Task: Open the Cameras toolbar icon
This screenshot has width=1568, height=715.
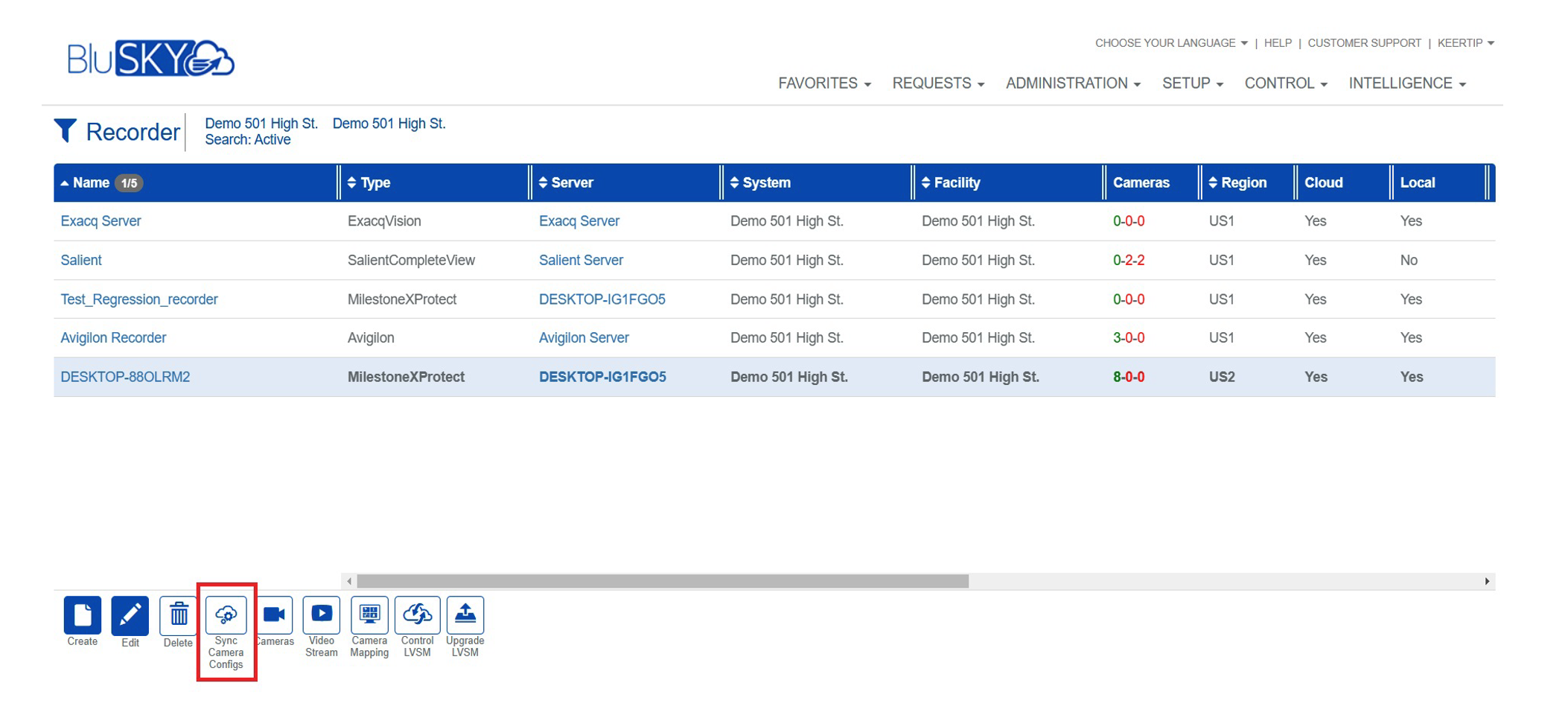Action: pos(274,615)
